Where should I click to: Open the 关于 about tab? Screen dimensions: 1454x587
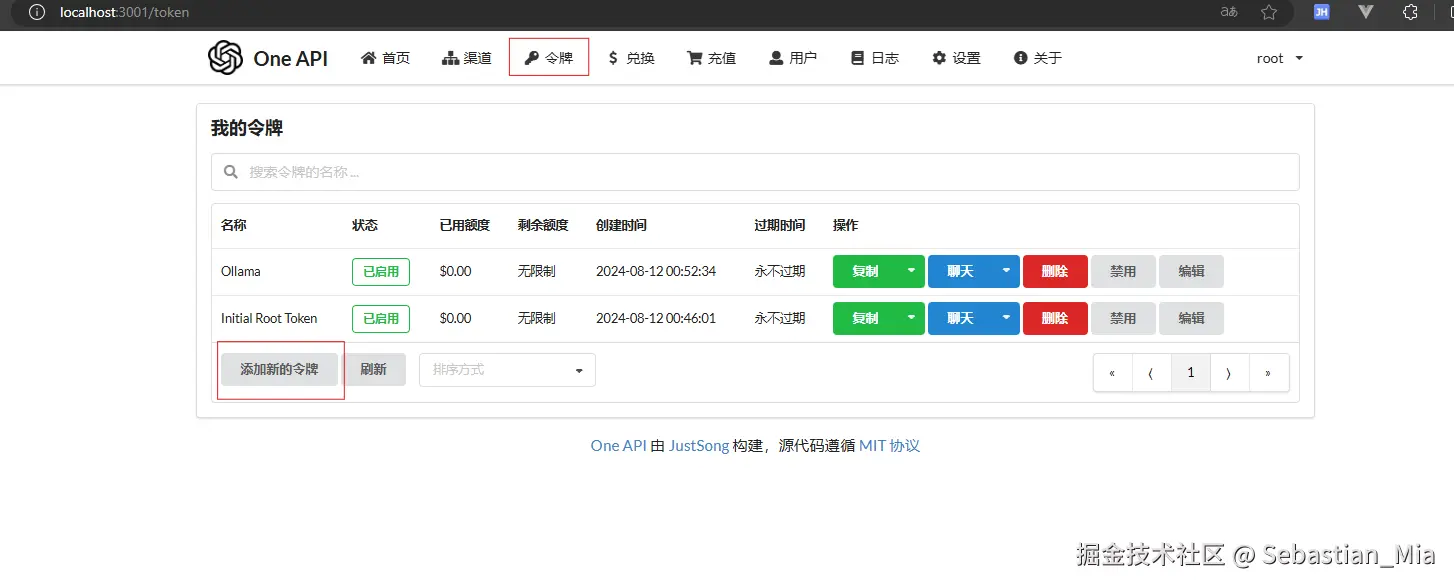(1037, 58)
